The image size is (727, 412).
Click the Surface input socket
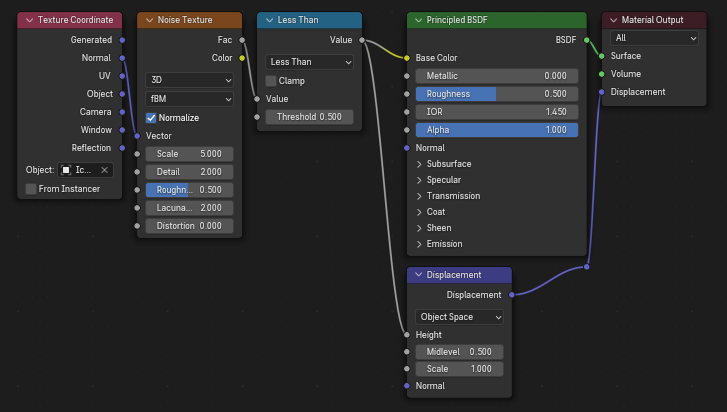602,56
